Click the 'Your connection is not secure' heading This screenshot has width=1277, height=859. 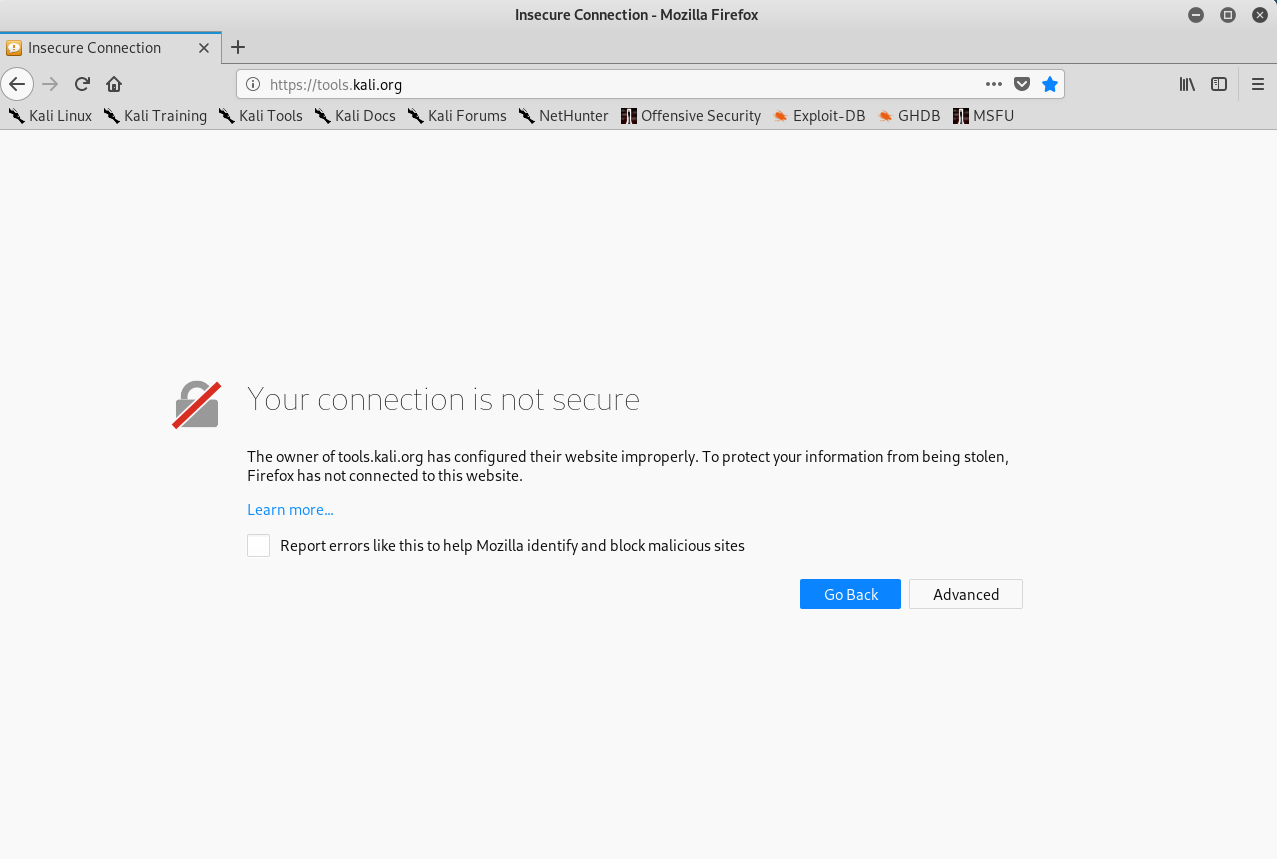(443, 399)
